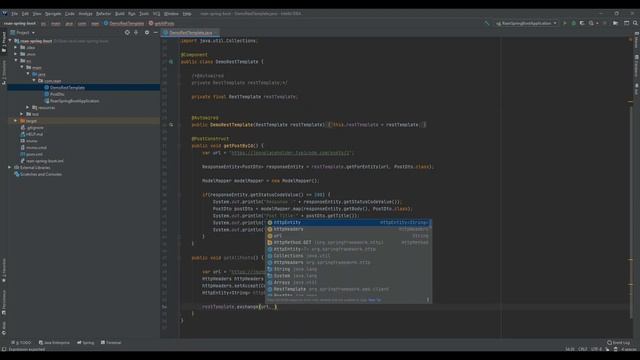Open the Structure tool window side tab
640x360 pixels.
coord(4,72)
